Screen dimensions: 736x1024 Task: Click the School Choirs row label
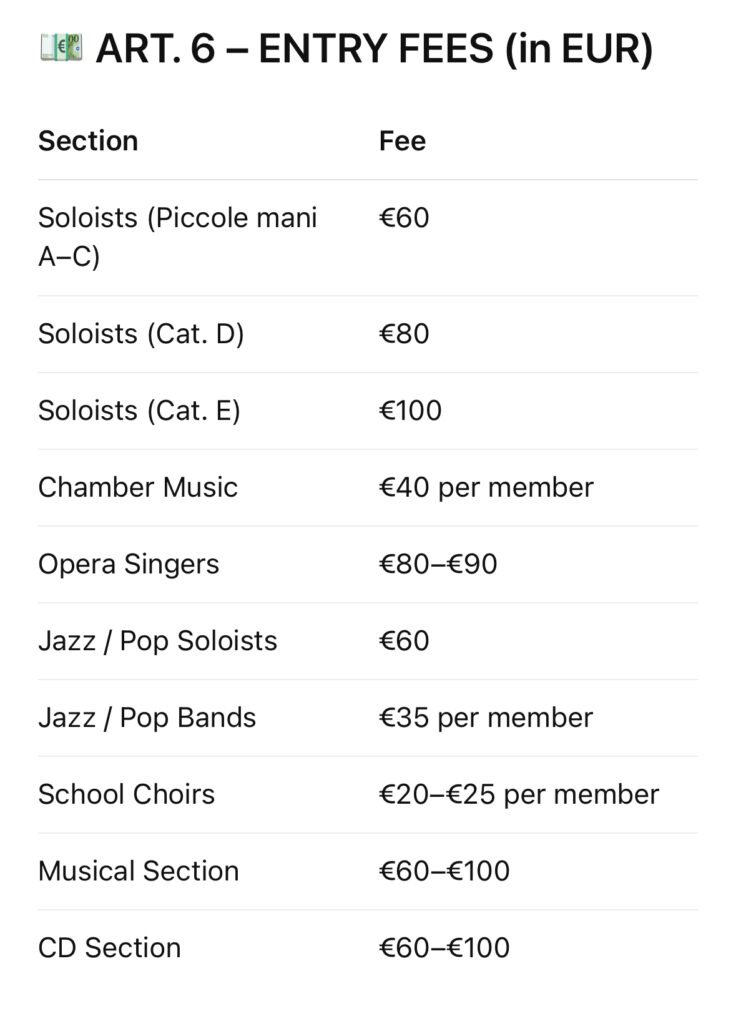(126, 794)
